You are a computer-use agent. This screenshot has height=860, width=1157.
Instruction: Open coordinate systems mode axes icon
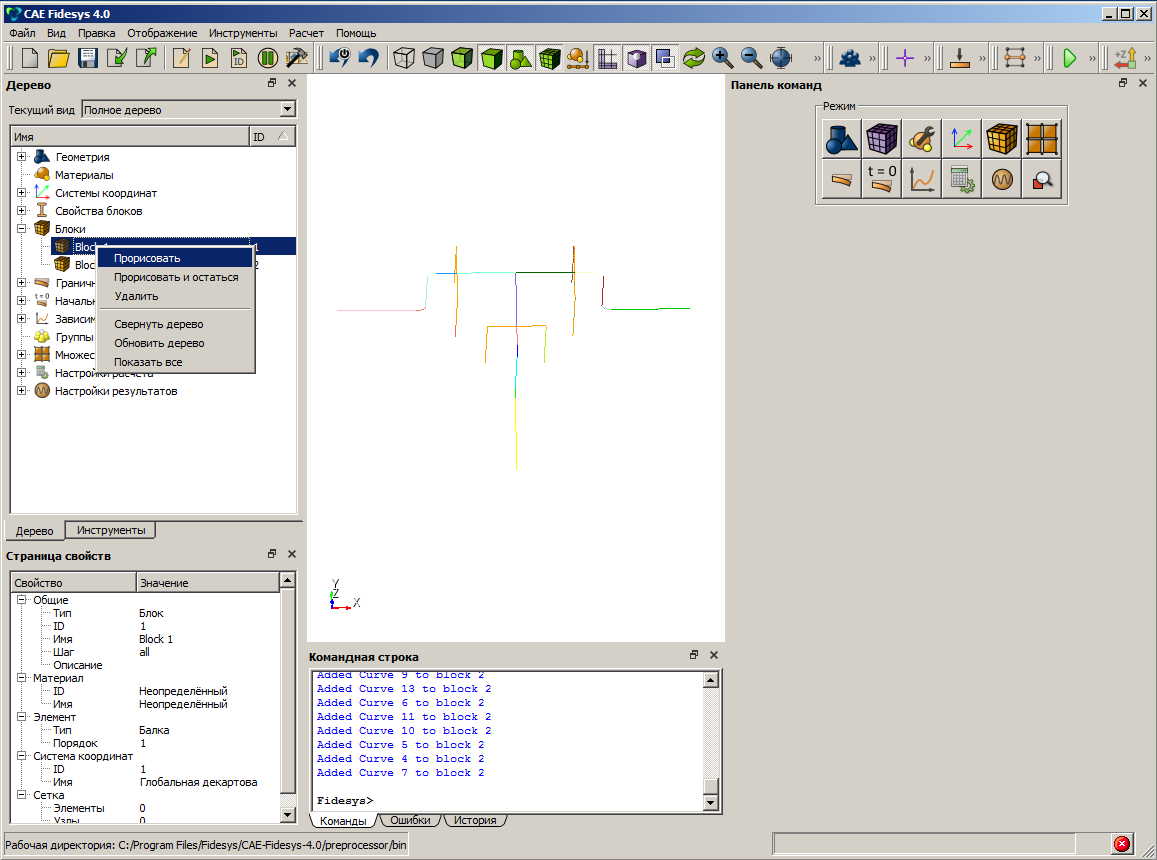961,139
